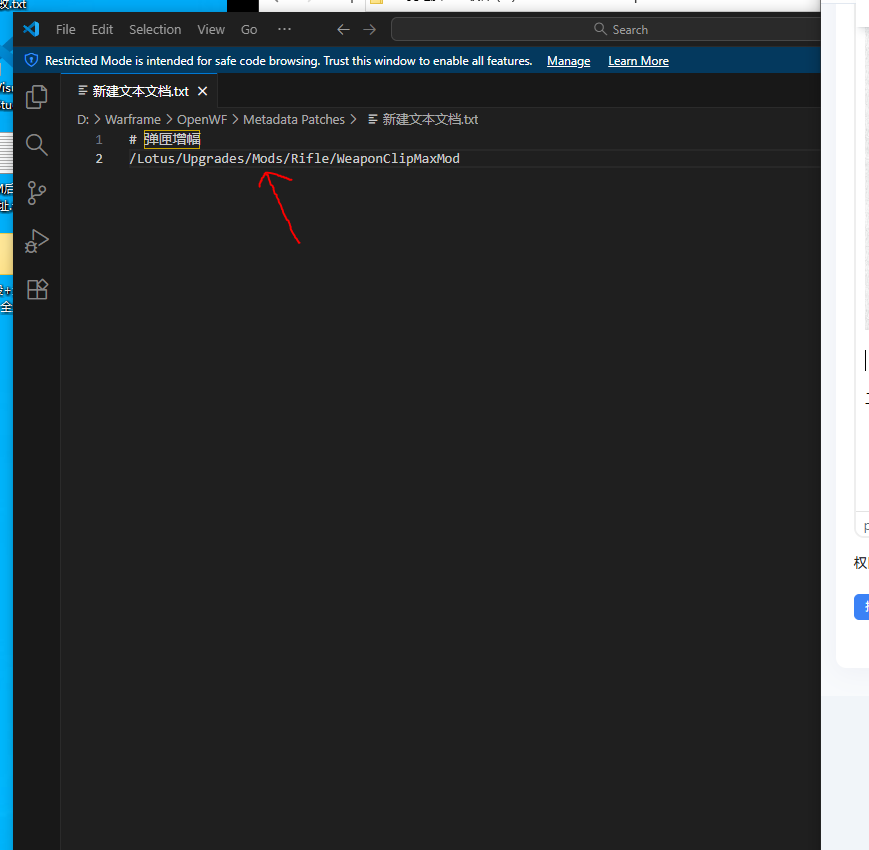Go back with the left arrow

coord(343,29)
